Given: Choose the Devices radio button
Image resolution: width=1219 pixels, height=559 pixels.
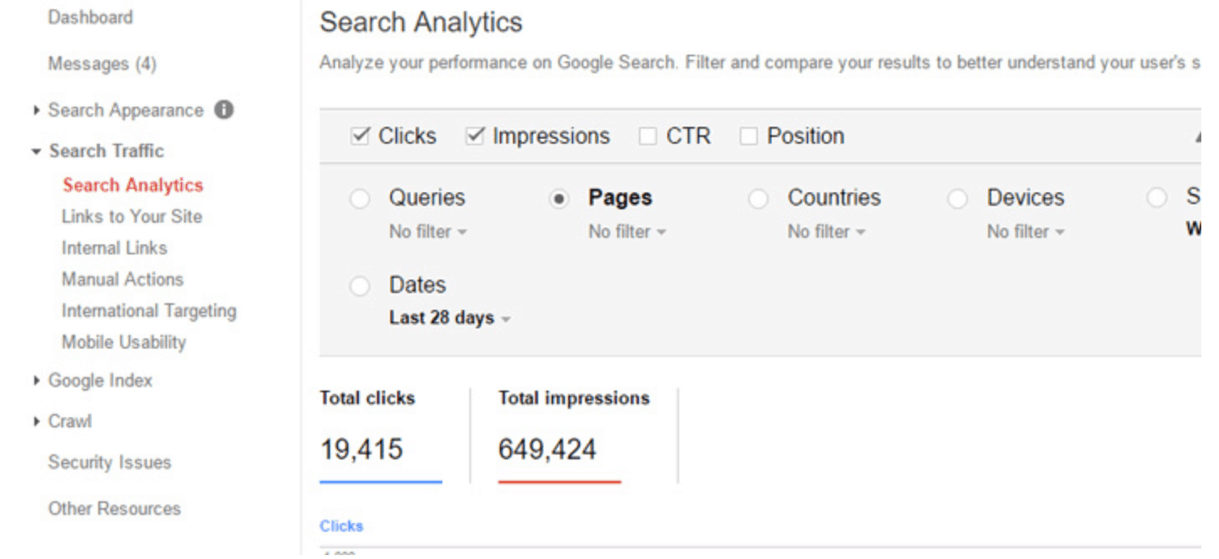Looking at the screenshot, I should click(x=958, y=199).
